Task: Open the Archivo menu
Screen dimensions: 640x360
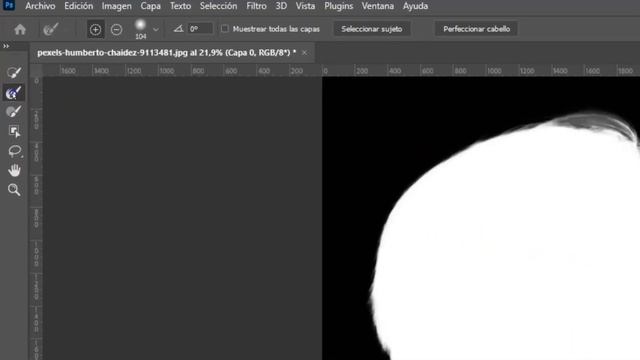Action: tap(40, 6)
